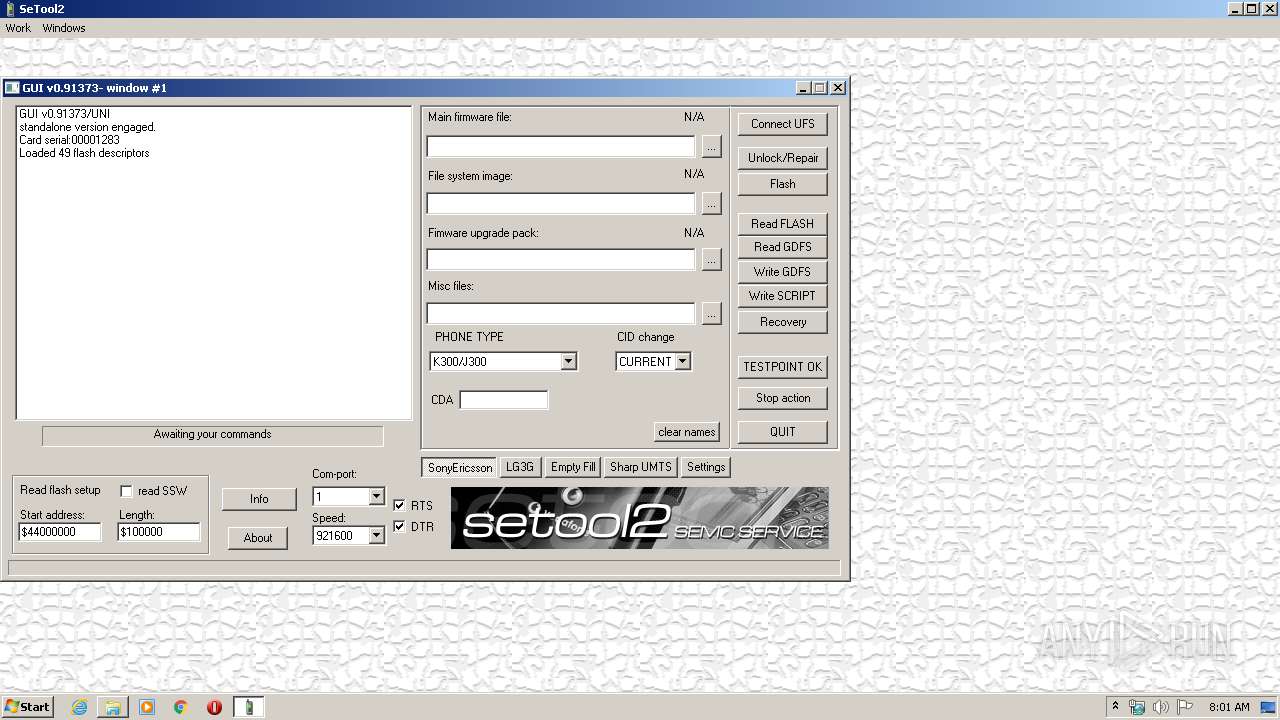Show hidden tray icons arrow
The width and height of the screenshot is (1280, 720).
coord(1115,706)
